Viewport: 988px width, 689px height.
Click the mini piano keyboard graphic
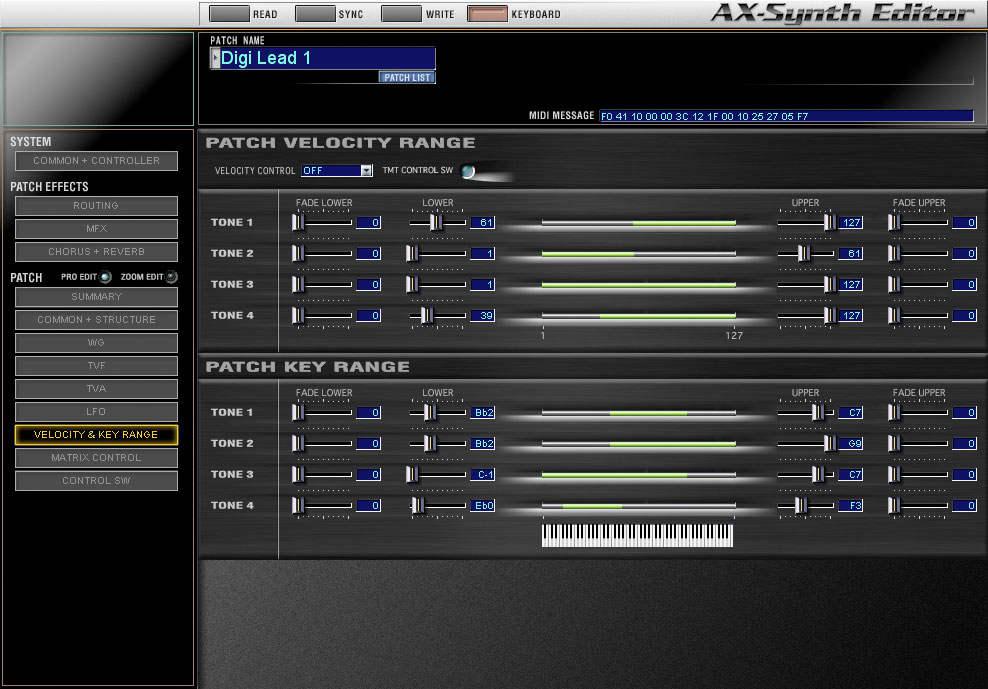tap(637, 535)
